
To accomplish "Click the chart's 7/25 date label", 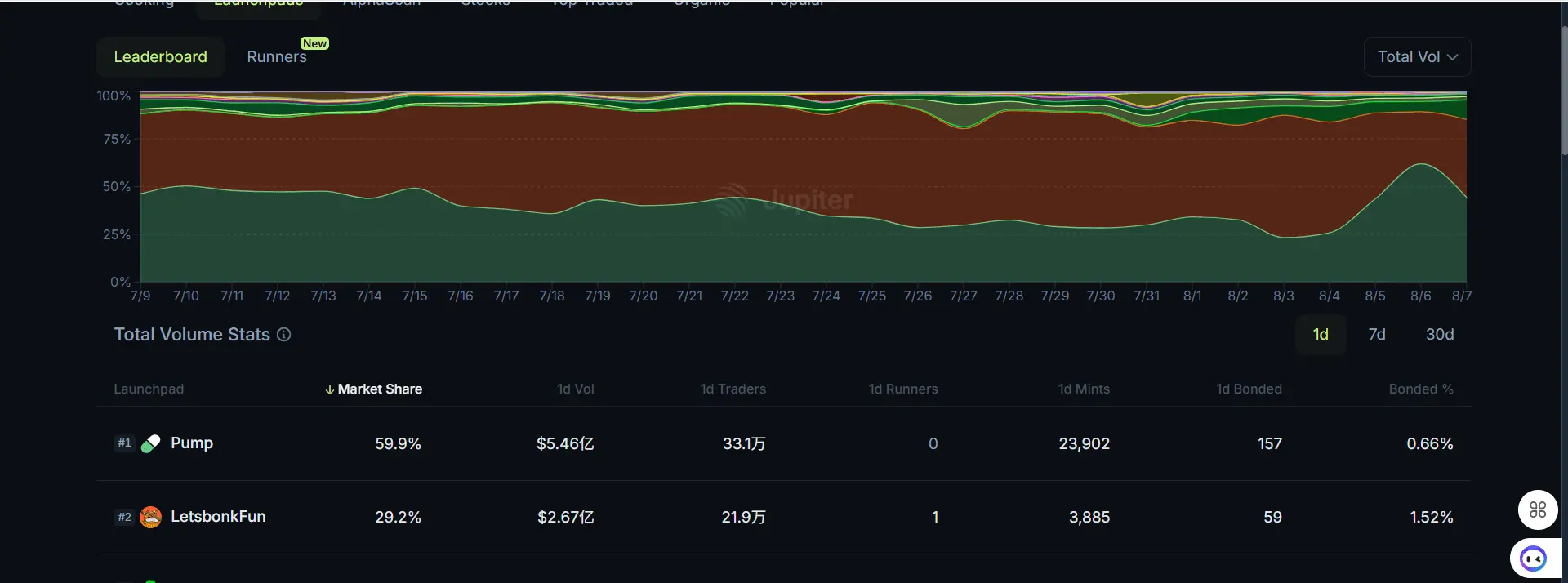I will coord(871,296).
